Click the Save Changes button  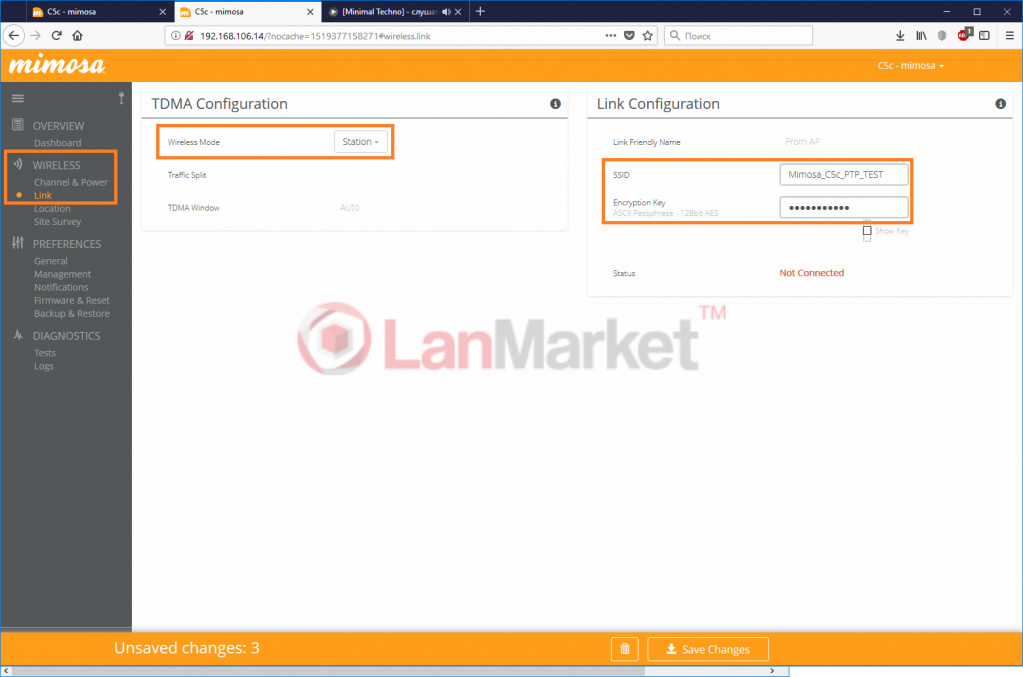[707, 649]
